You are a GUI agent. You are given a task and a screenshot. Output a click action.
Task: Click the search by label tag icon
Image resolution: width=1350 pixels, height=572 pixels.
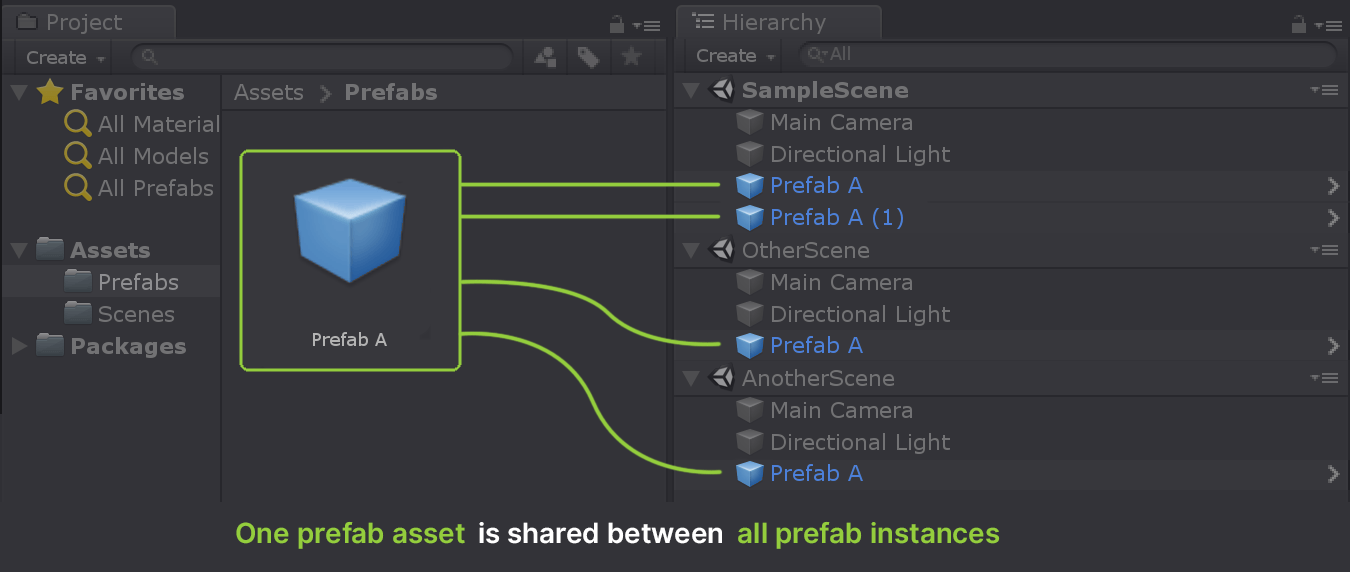[588, 57]
